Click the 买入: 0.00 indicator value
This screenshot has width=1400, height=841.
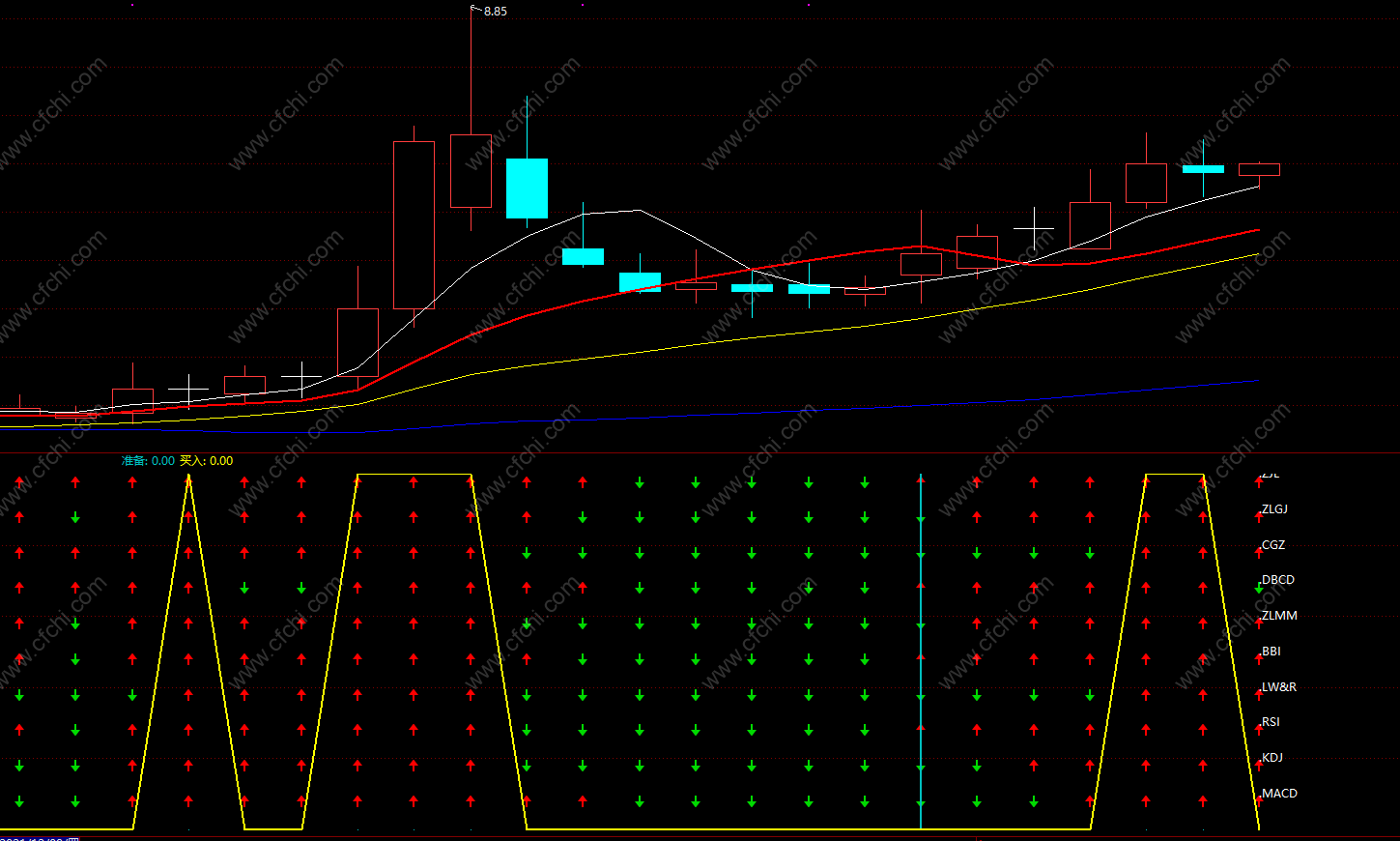(x=206, y=461)
